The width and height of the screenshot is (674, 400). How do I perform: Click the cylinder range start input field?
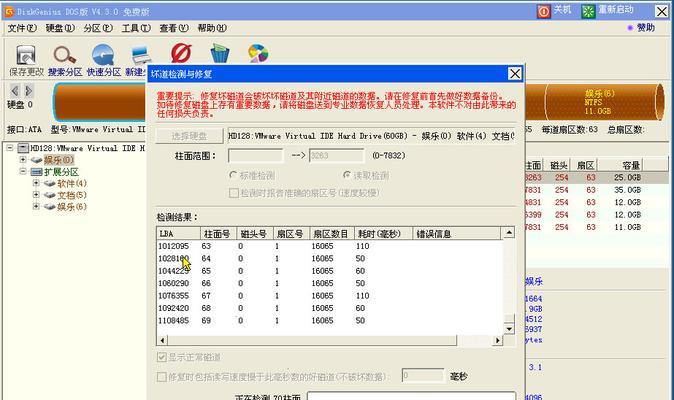point(255,156)
